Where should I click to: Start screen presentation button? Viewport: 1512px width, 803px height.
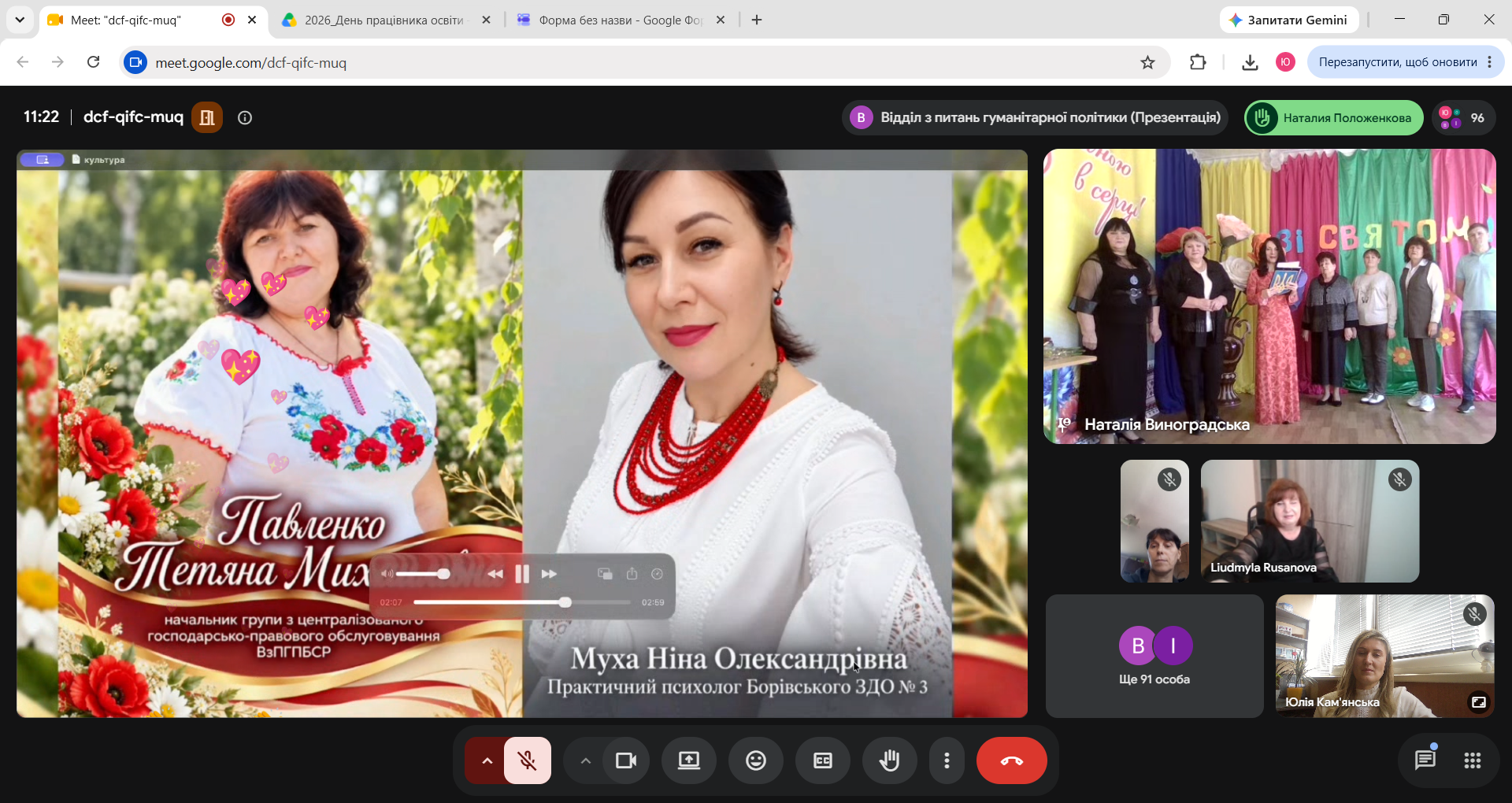point(689,760)
